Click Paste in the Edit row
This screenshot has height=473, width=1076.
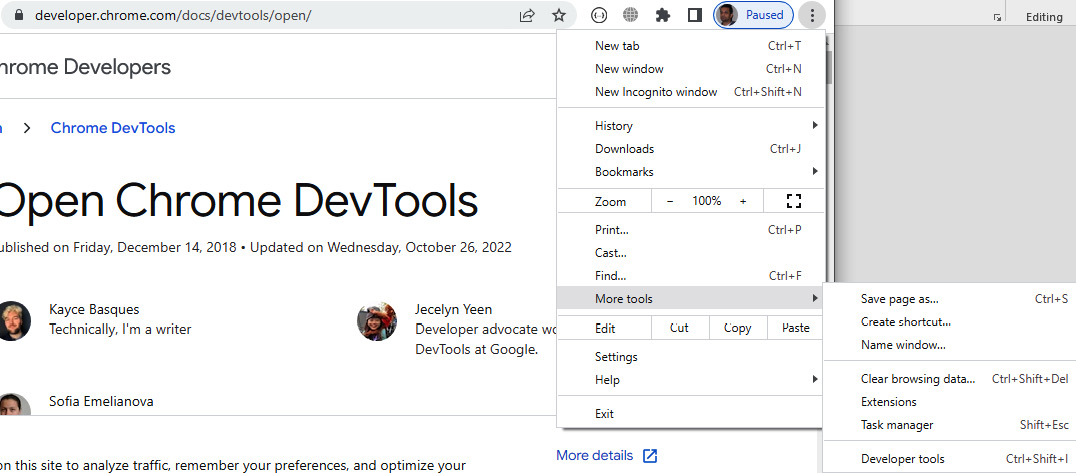[x=795, y=328]
